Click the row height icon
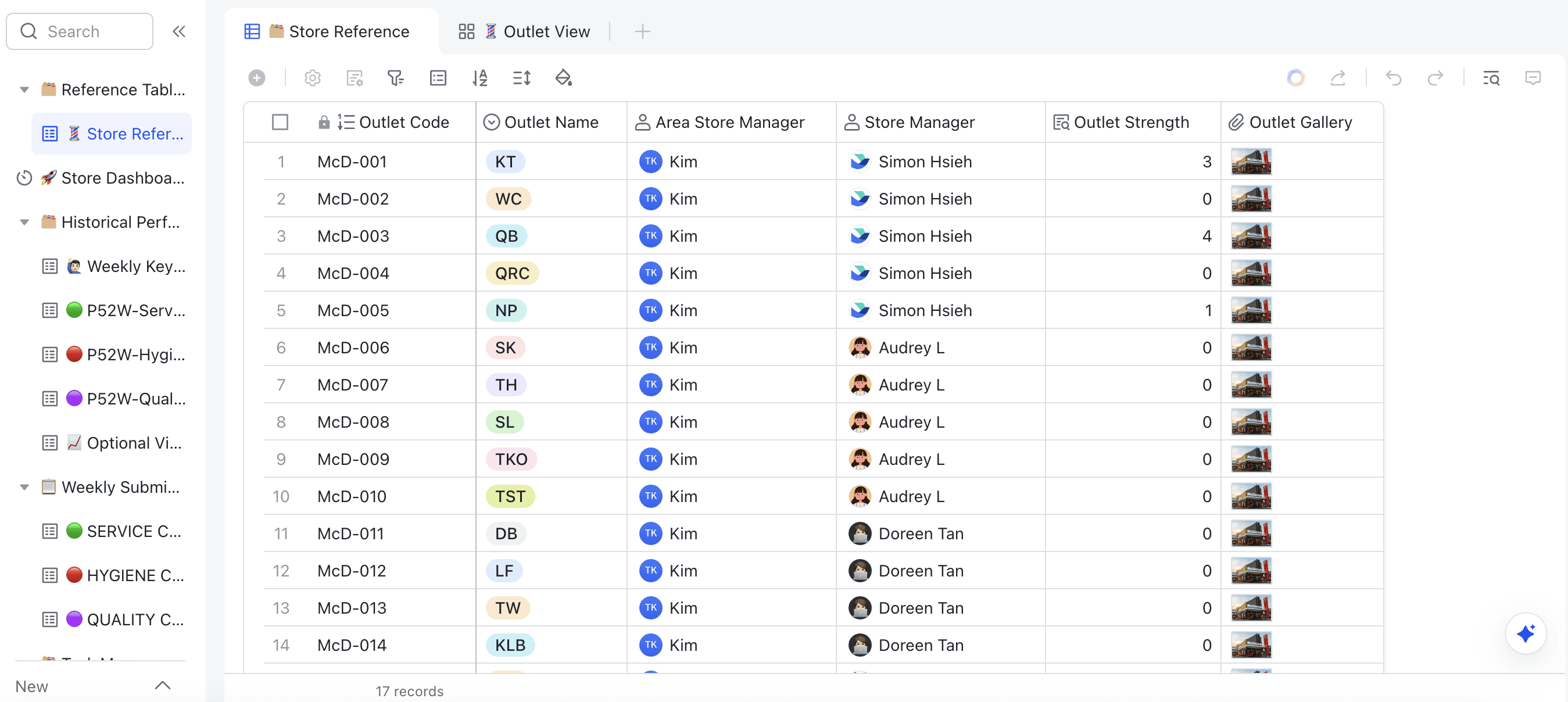This screenshot has width=1568, height=702. [x=522, y=78]
